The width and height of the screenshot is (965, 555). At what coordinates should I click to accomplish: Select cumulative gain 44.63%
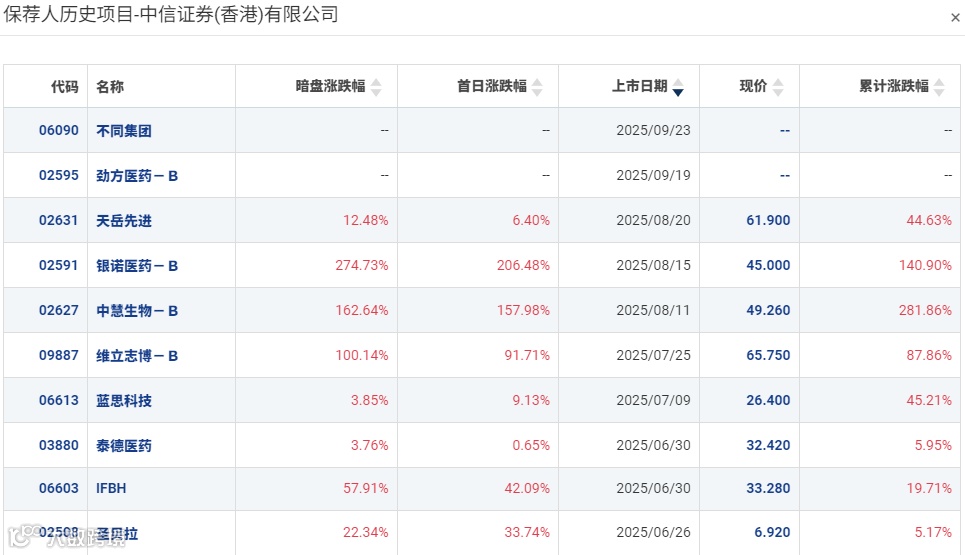929,220
